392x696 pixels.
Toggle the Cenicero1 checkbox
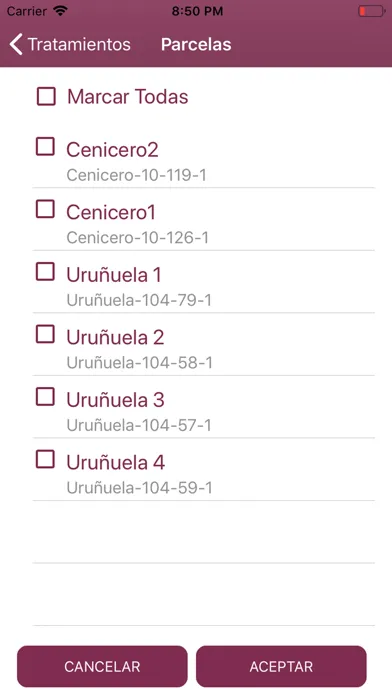45,209
